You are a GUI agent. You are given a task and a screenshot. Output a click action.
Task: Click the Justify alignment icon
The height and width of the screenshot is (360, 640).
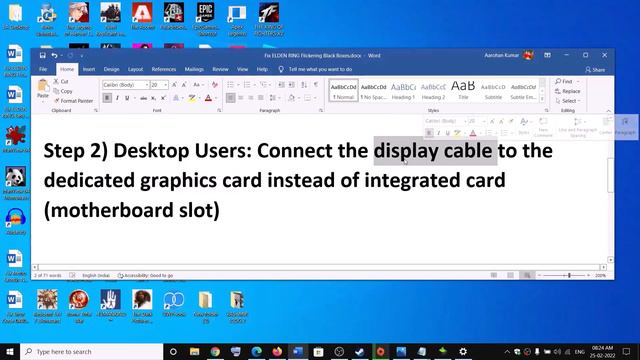point(260,98)
